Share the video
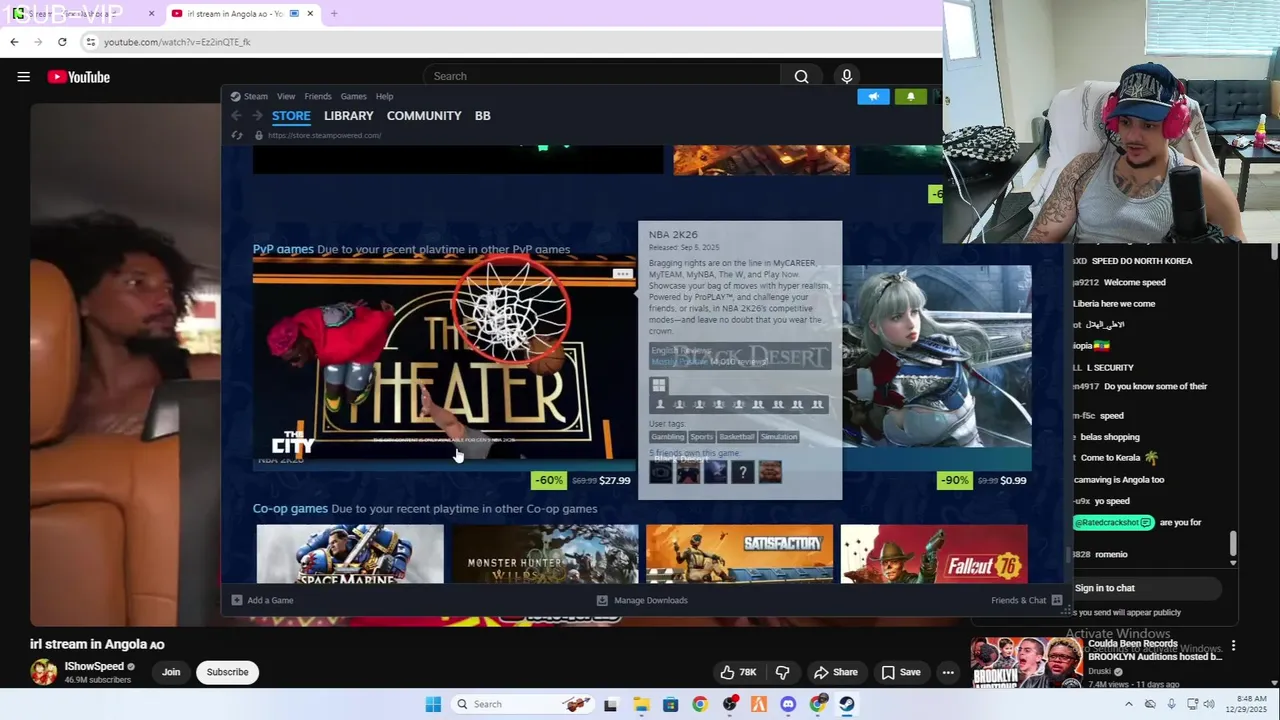This screenshot has width=1280, height=720. coord(835,672)
